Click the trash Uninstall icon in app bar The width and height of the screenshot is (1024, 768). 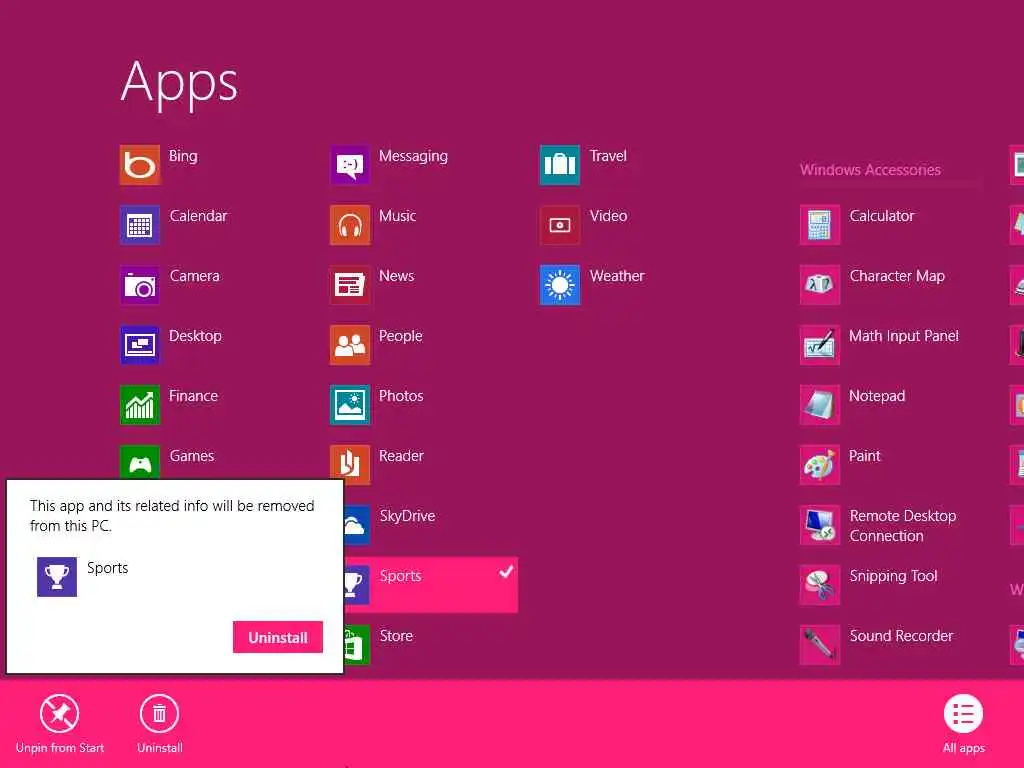159,714
